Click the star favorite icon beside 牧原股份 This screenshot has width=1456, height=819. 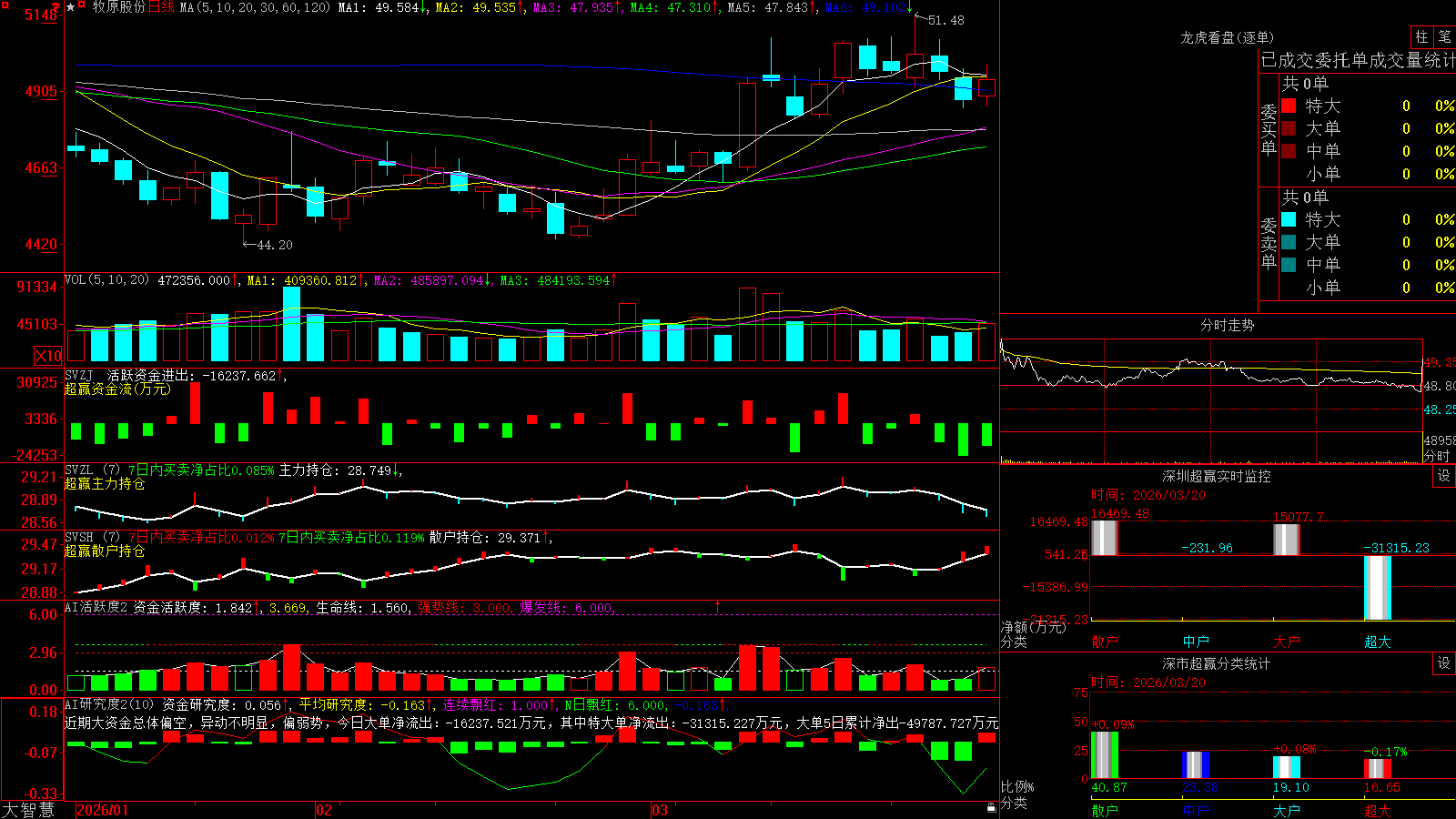pyautogui.click(x=71, y=7)
